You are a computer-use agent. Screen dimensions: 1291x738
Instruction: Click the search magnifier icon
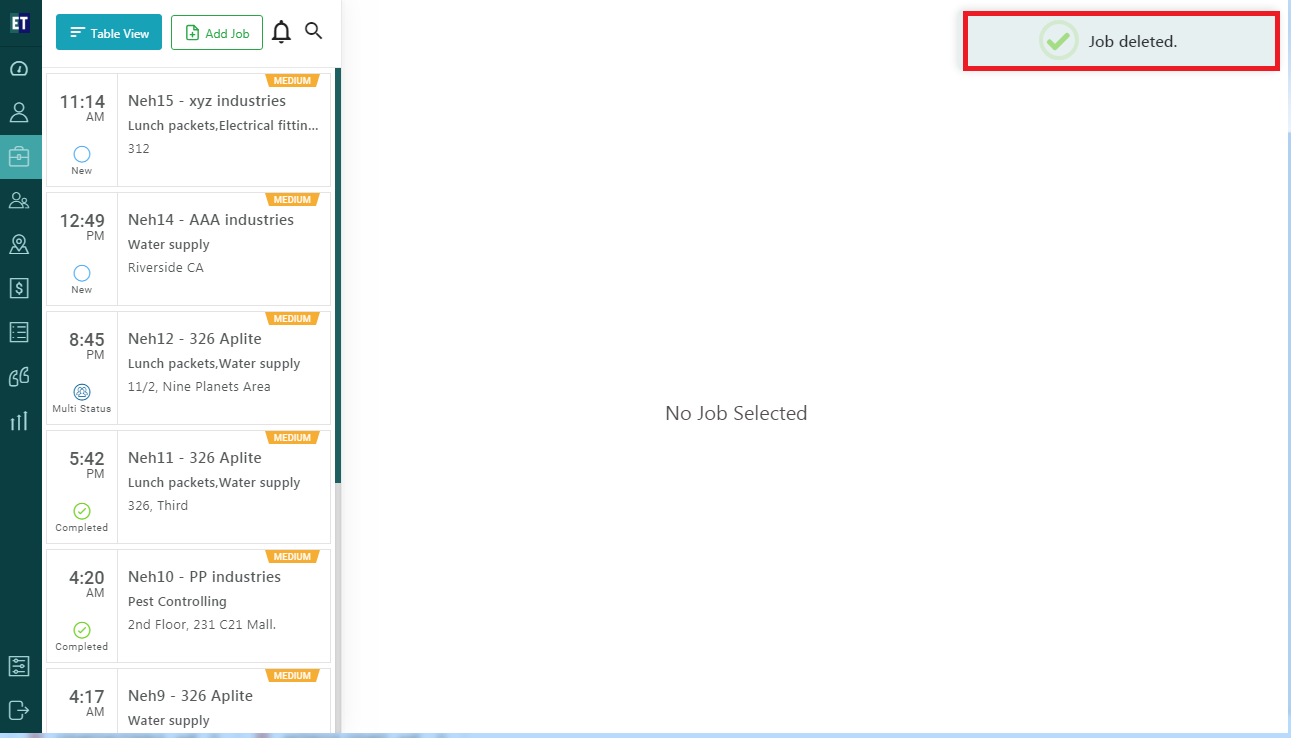pyautogui.click(x=314, y=31)
